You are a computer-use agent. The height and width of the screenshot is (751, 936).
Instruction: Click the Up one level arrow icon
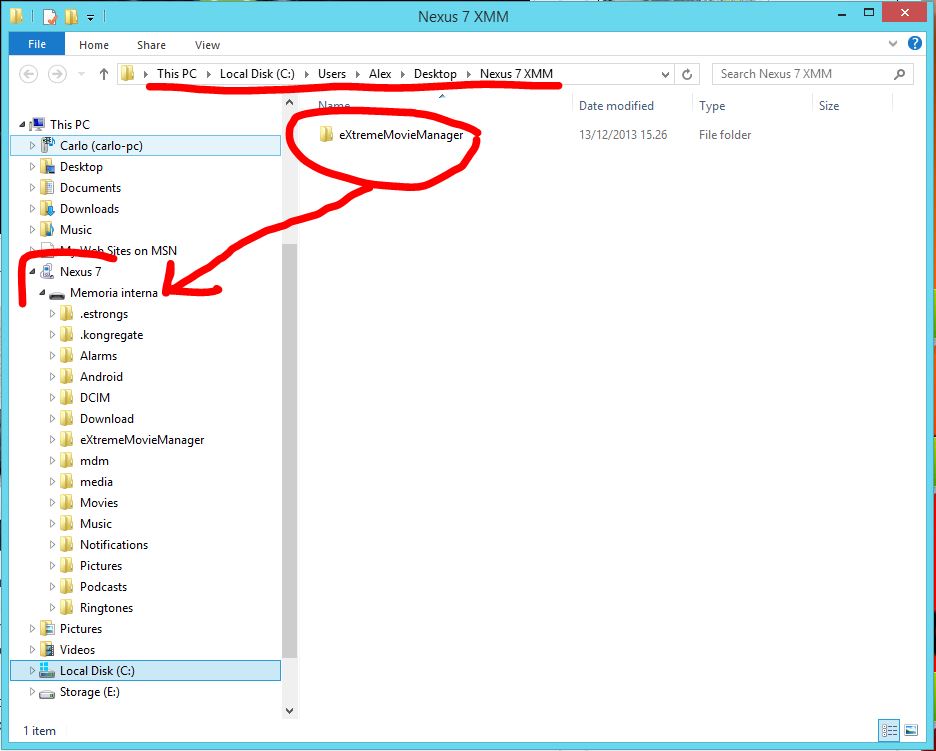(x=104, y=74)
